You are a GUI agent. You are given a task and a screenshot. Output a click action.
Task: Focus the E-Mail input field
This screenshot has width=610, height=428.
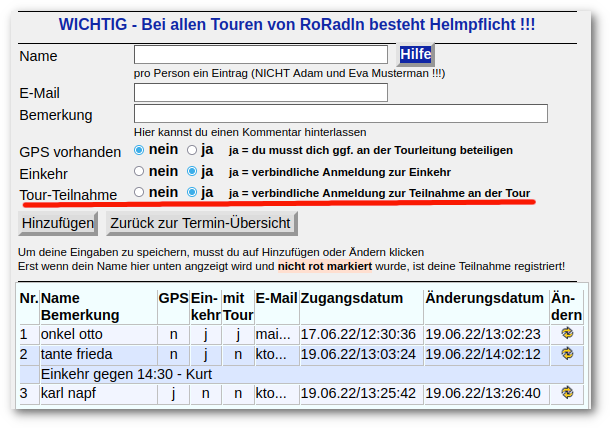(x=261, y=93)
